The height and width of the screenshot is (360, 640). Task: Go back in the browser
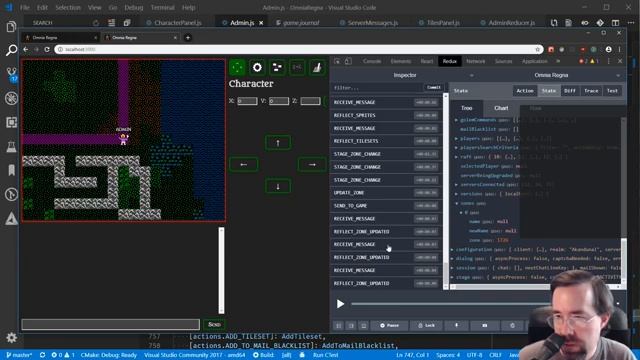(26, 49)
